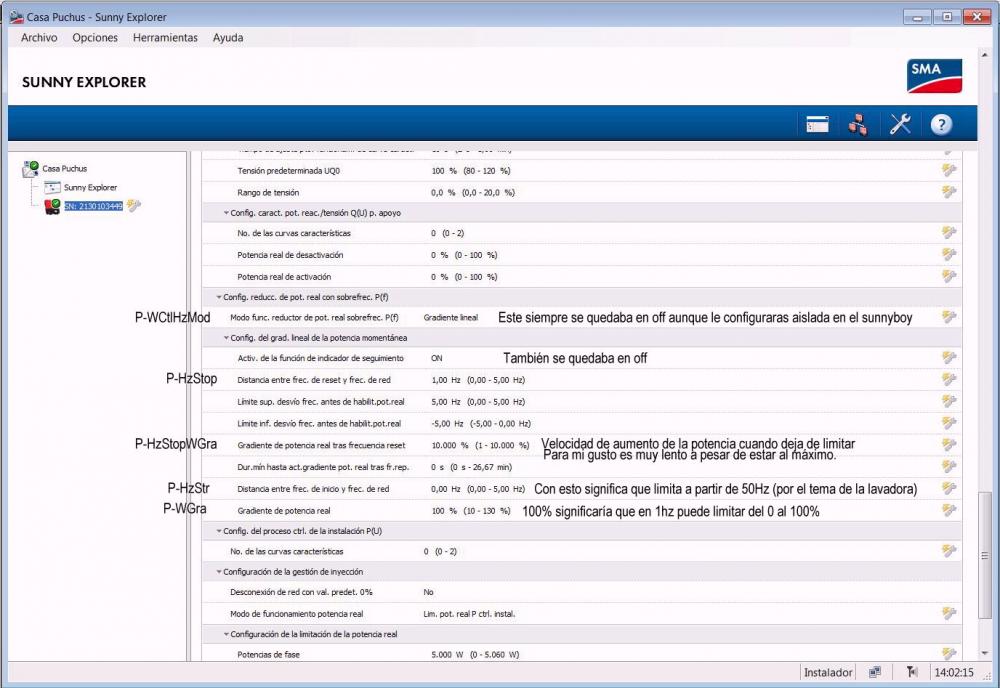Click 'Desconexión de red con val. predet. 0%' label
The height and width of the screenshot is (688, 1000).
pos(301,592)
